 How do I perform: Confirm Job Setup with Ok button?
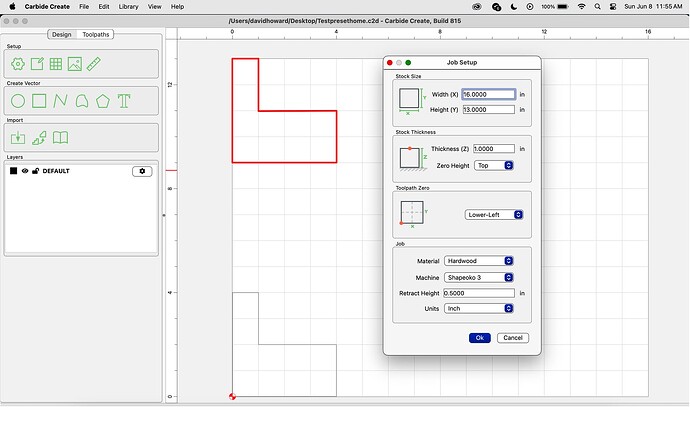pos(480,338)
